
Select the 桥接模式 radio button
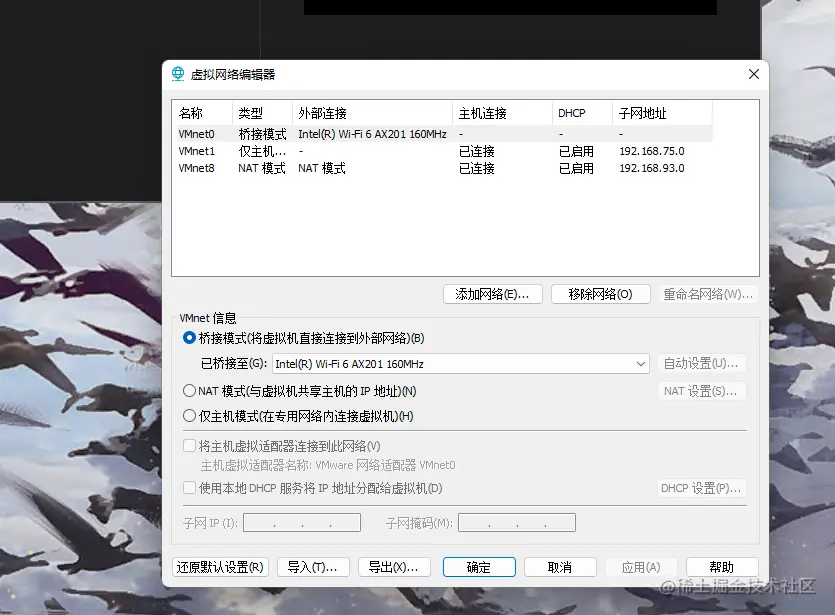tap(189, 338)
